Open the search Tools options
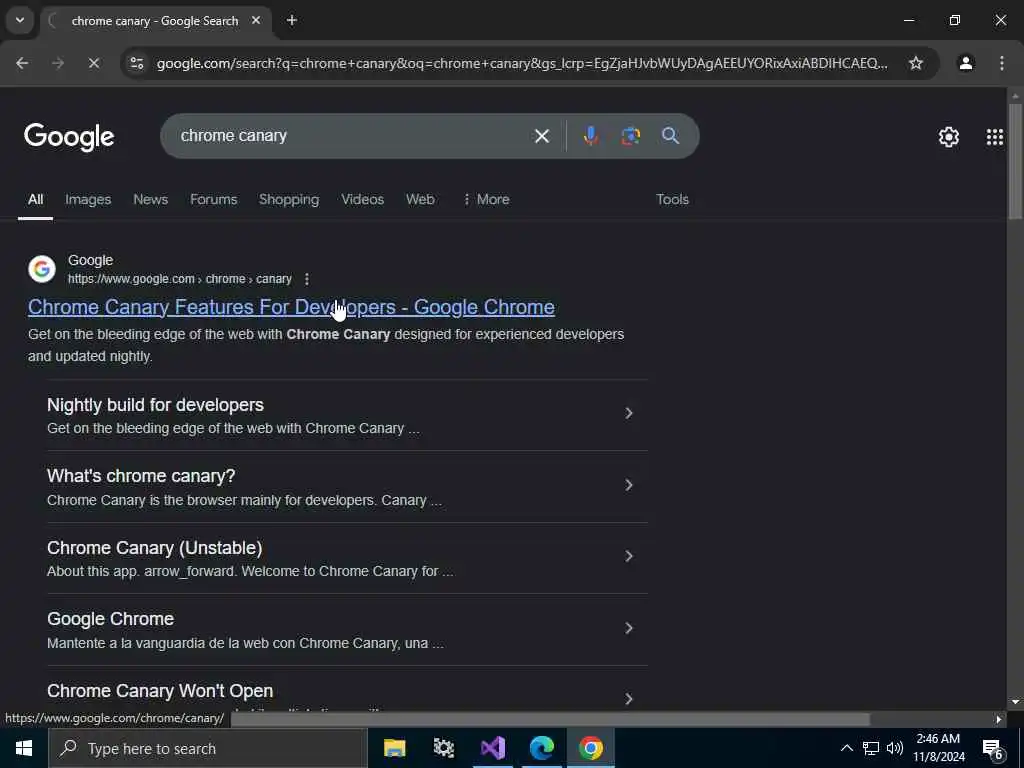 coord(672,200)
